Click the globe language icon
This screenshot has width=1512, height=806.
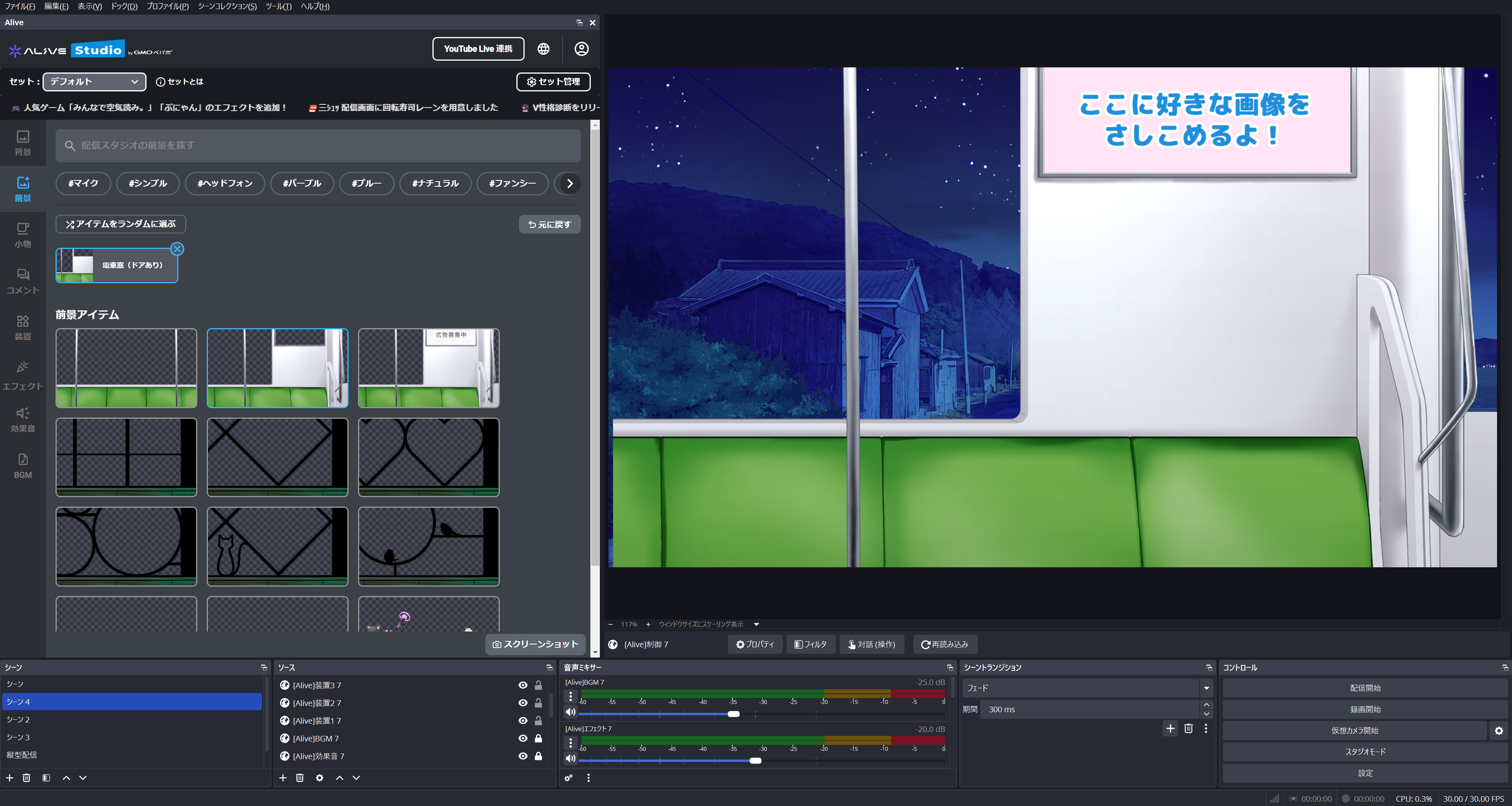544,49
